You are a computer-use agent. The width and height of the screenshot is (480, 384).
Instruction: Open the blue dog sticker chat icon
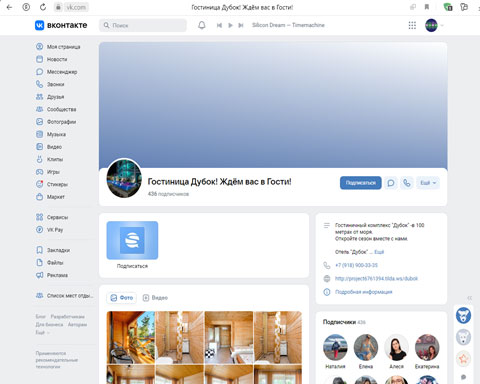coord(463,315)
